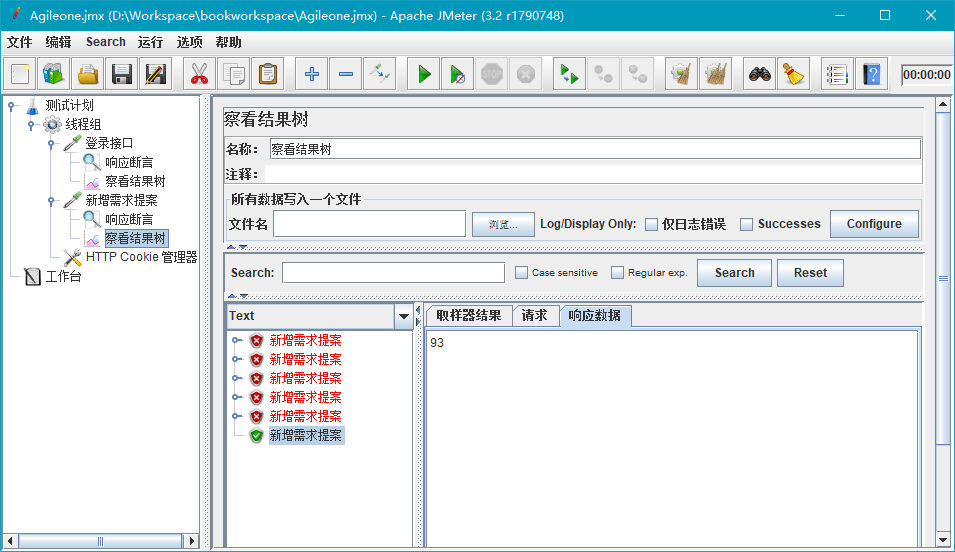The width and height of the screenshot is (955, 552).
Task: Enable the 仅日志错误 checkbox
Action: (651, 224)
